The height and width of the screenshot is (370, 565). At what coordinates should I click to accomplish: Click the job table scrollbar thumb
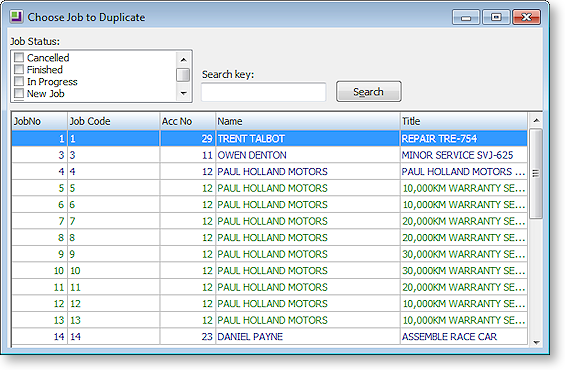[536, 174]
